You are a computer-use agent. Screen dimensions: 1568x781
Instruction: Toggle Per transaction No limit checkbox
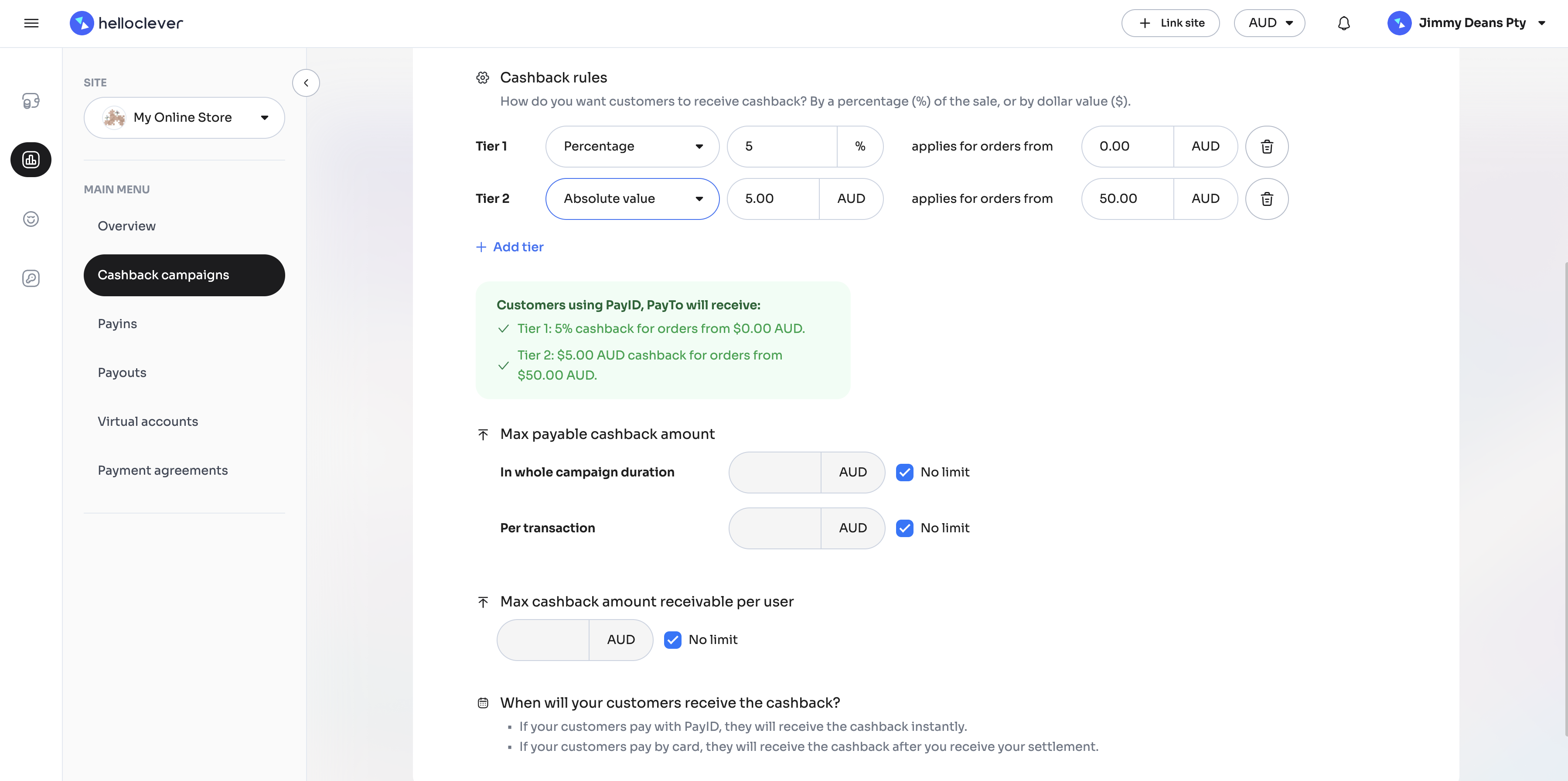[x=904, y=528]
